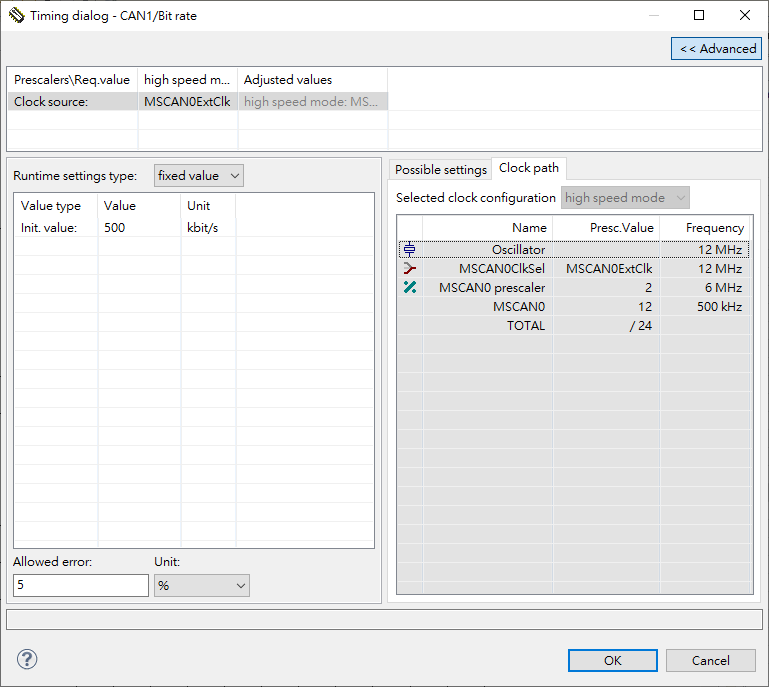Click the MSCAN0ClkSel multiplexer icon
Image resolution: width=769 pixels, height=687 pixels.
(x=410, y=269)
